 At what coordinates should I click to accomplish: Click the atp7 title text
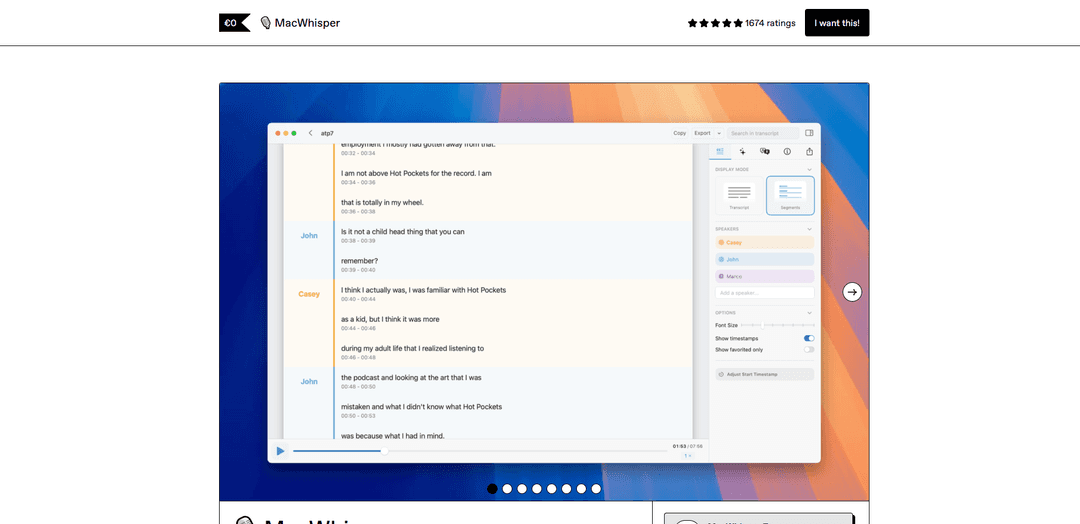(327, 133)
